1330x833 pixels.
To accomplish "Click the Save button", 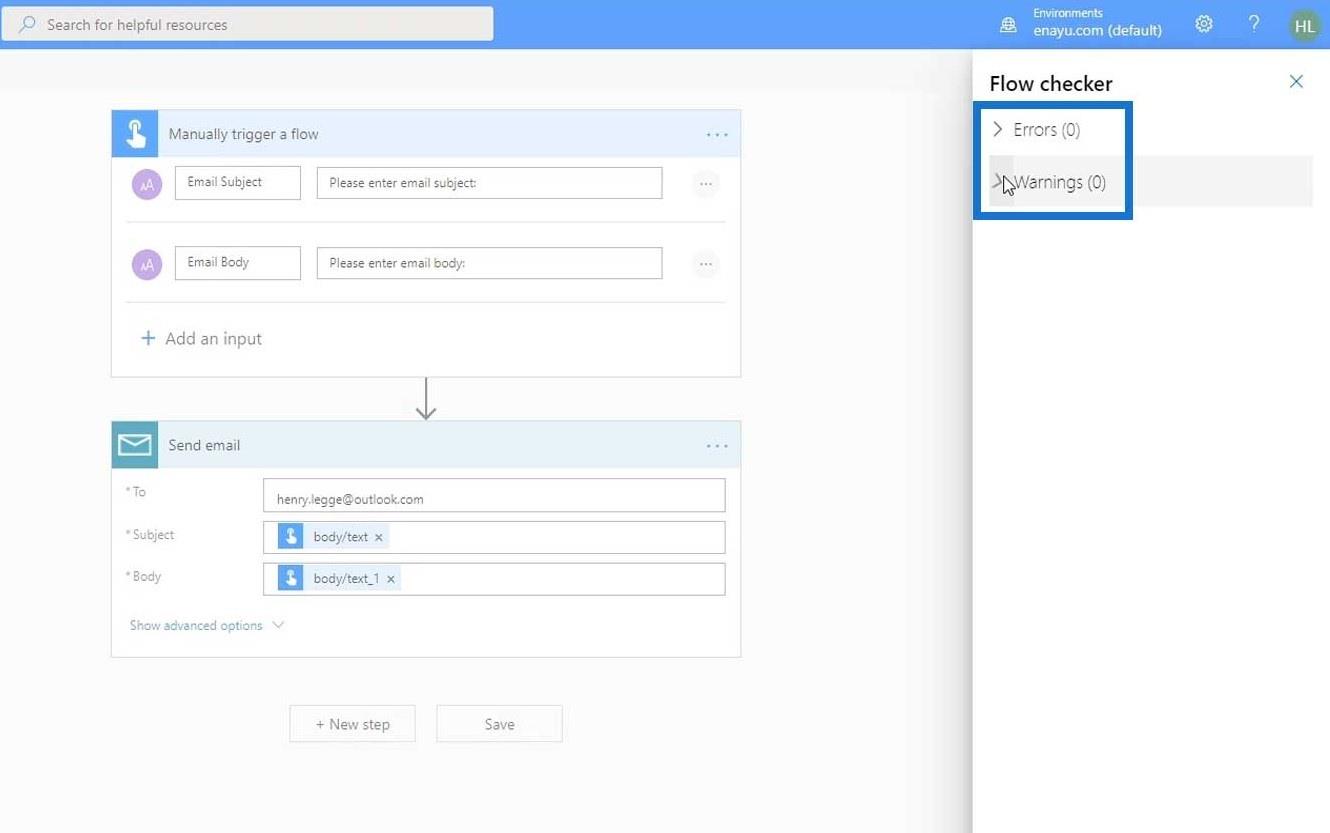I will point(499,724).
